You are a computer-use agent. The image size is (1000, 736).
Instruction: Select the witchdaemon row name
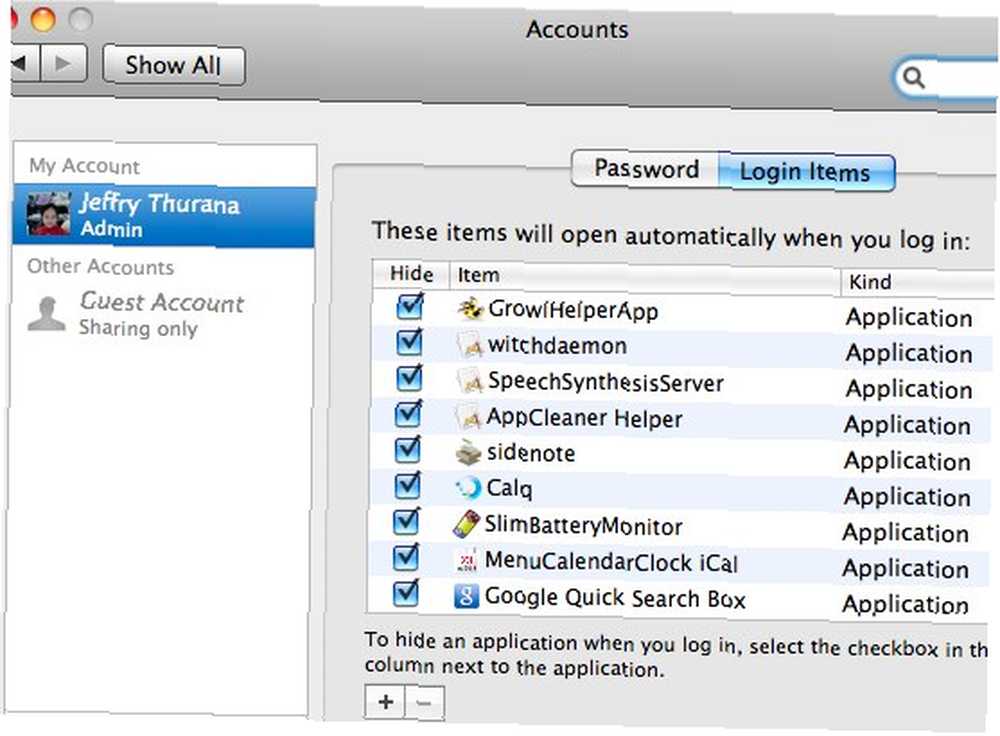point(557,346)
